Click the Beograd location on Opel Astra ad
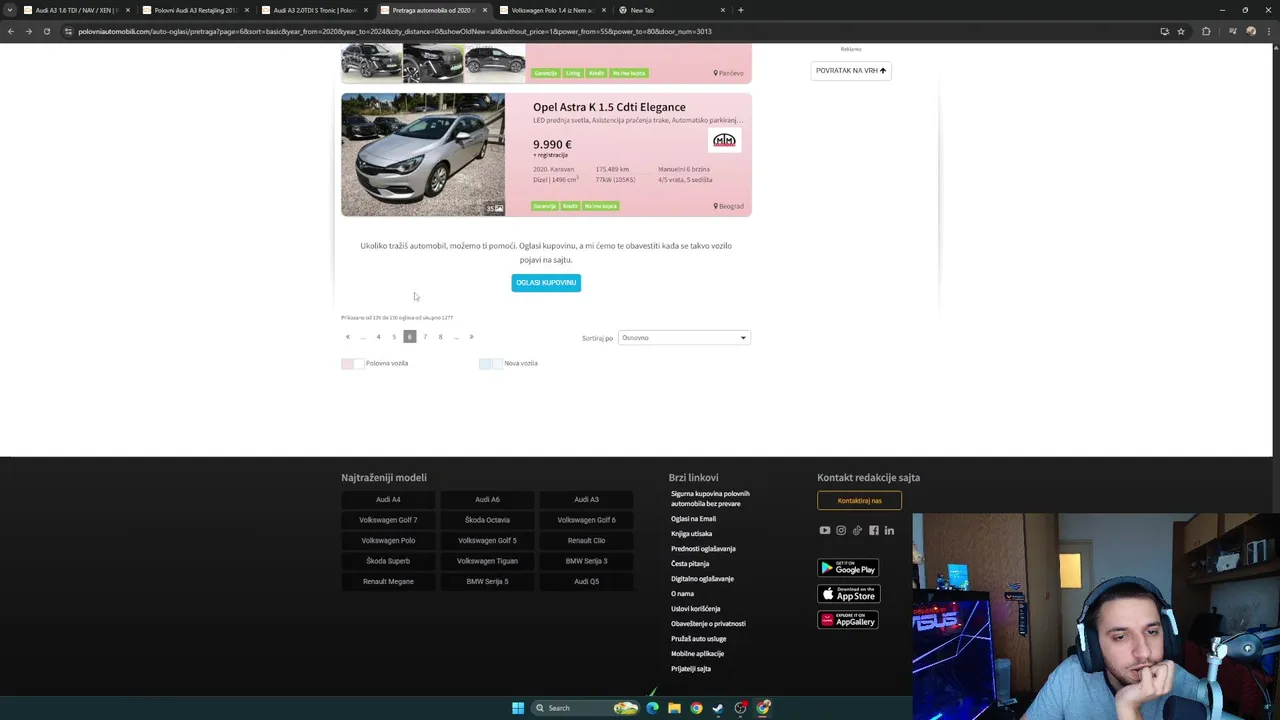This screenshot has height=720, width=1280. click(729, 206)
